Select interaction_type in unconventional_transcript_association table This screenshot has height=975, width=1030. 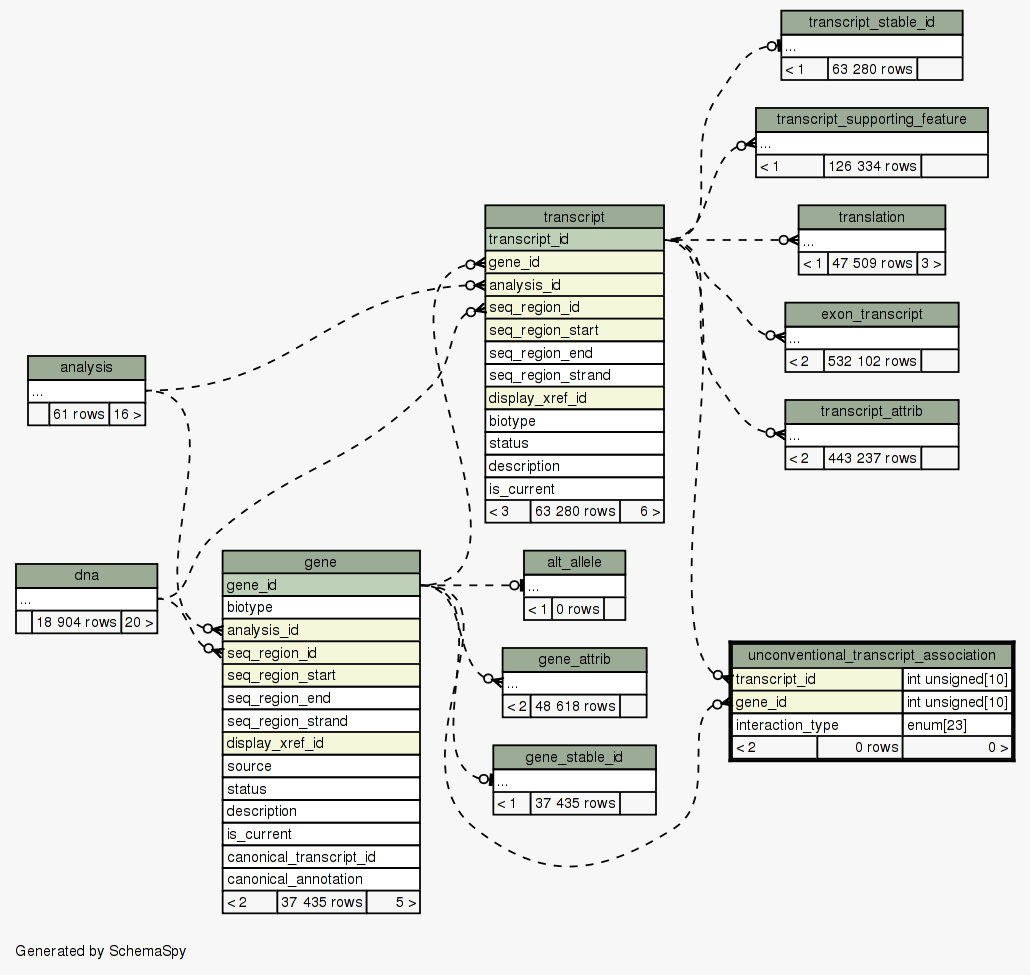point(817,725)
